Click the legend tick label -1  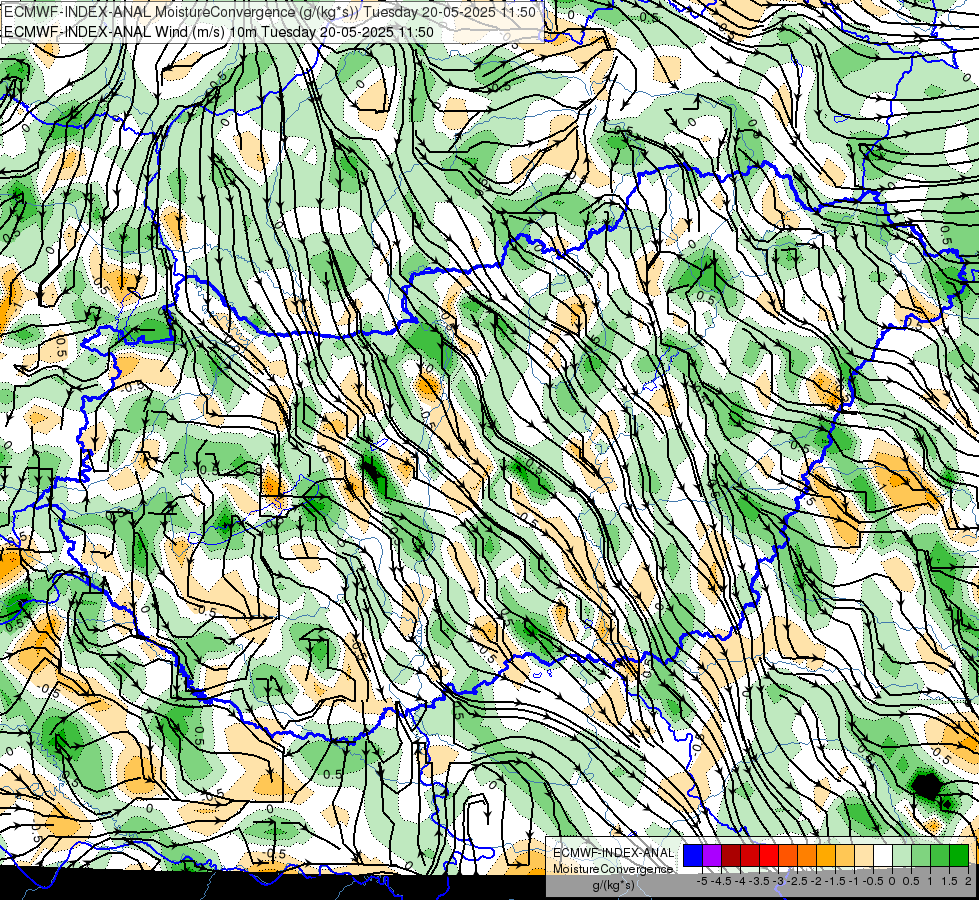tap(855, 881)
